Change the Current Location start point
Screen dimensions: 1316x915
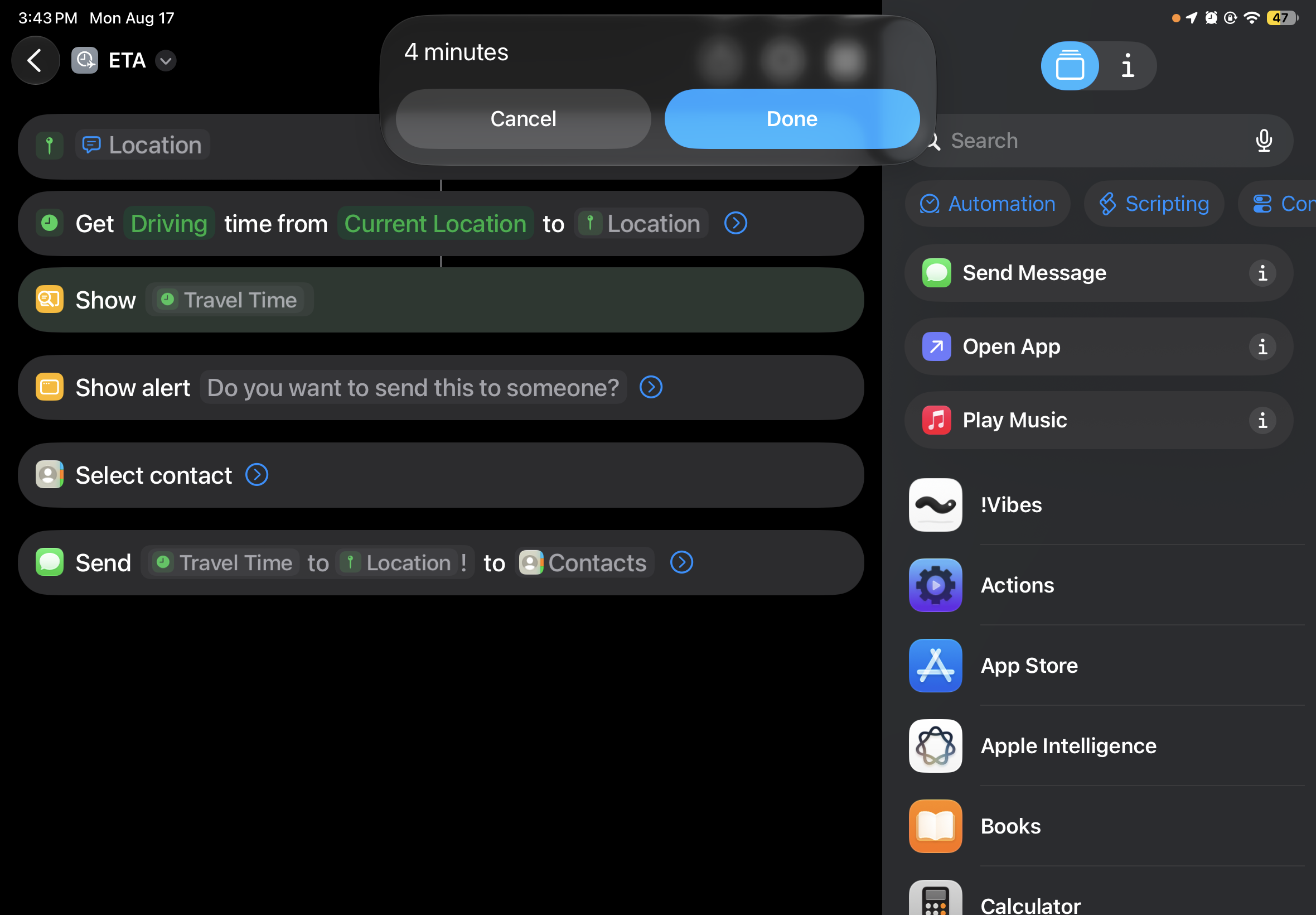tap(436, 224)
